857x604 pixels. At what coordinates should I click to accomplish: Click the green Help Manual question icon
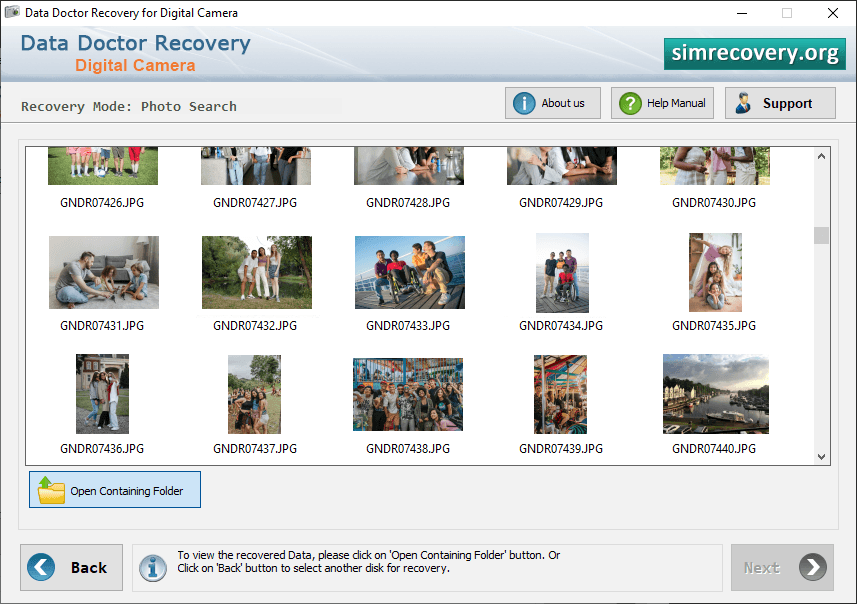pos(630,103)
